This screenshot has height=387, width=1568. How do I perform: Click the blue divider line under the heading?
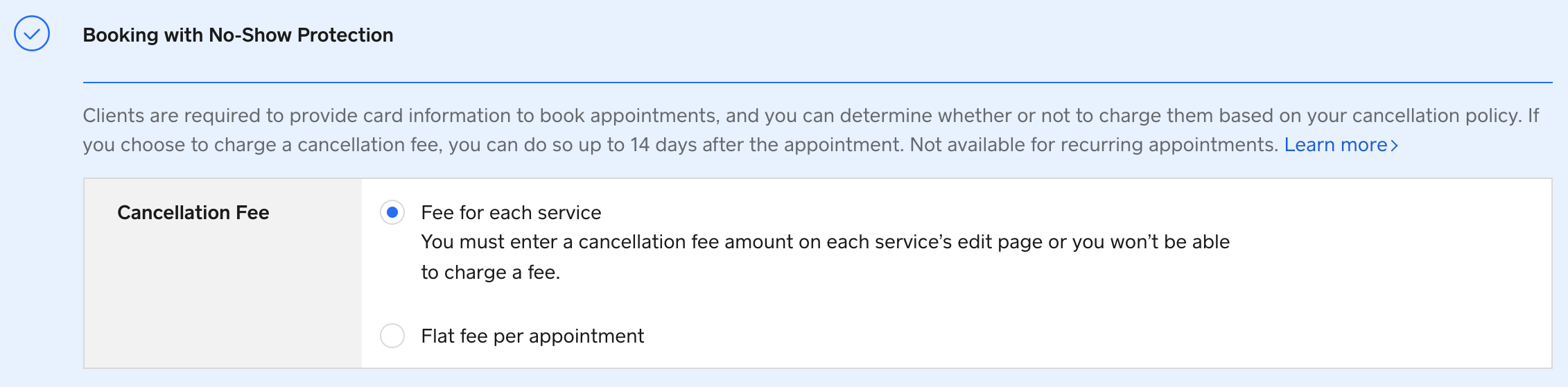tap(817, 83)
